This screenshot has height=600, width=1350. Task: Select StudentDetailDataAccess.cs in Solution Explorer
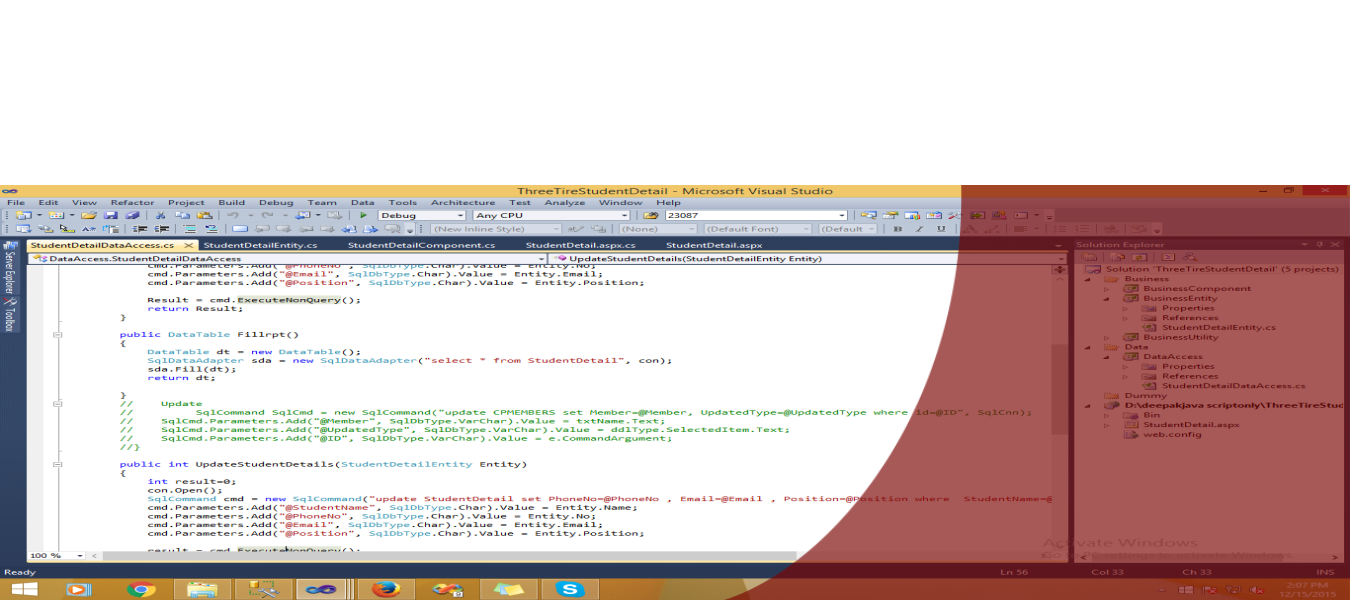(1233, 386)
